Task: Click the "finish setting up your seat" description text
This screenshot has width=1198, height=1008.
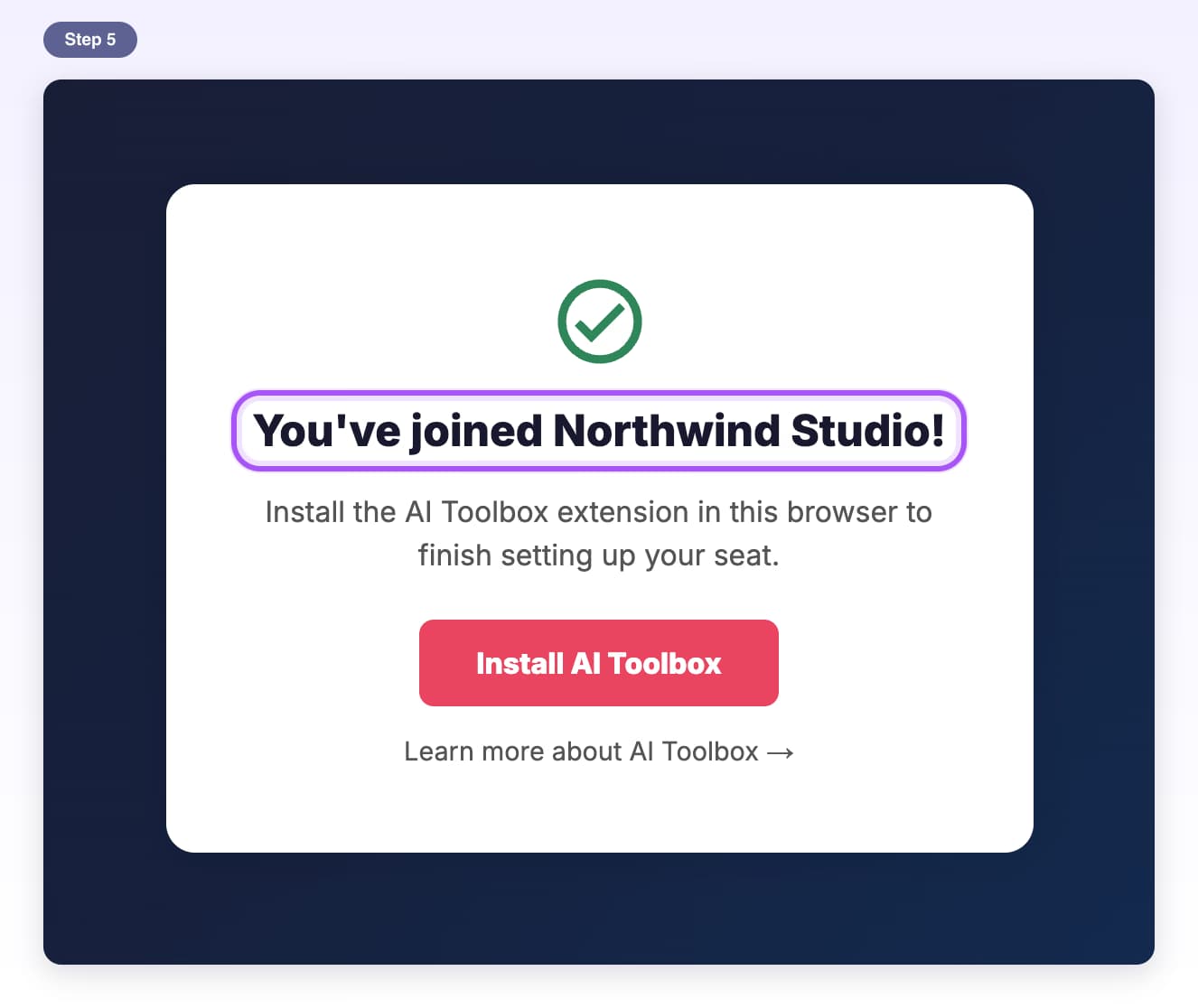Action: [x=598, y=555]
